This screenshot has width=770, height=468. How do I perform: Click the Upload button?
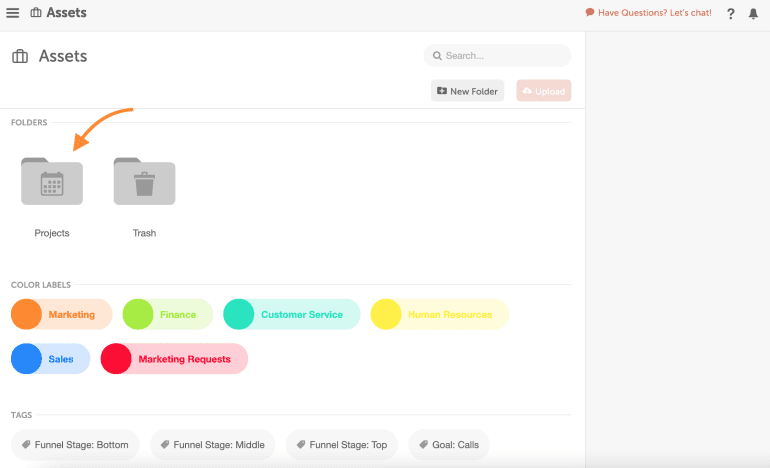point(543,91)
